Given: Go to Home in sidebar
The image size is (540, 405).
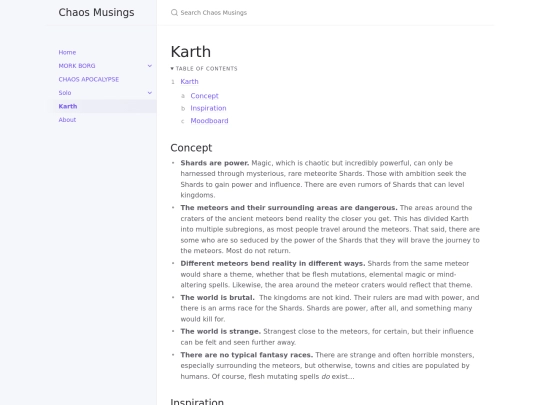Looking at the screenshot, I should [67, 52].
